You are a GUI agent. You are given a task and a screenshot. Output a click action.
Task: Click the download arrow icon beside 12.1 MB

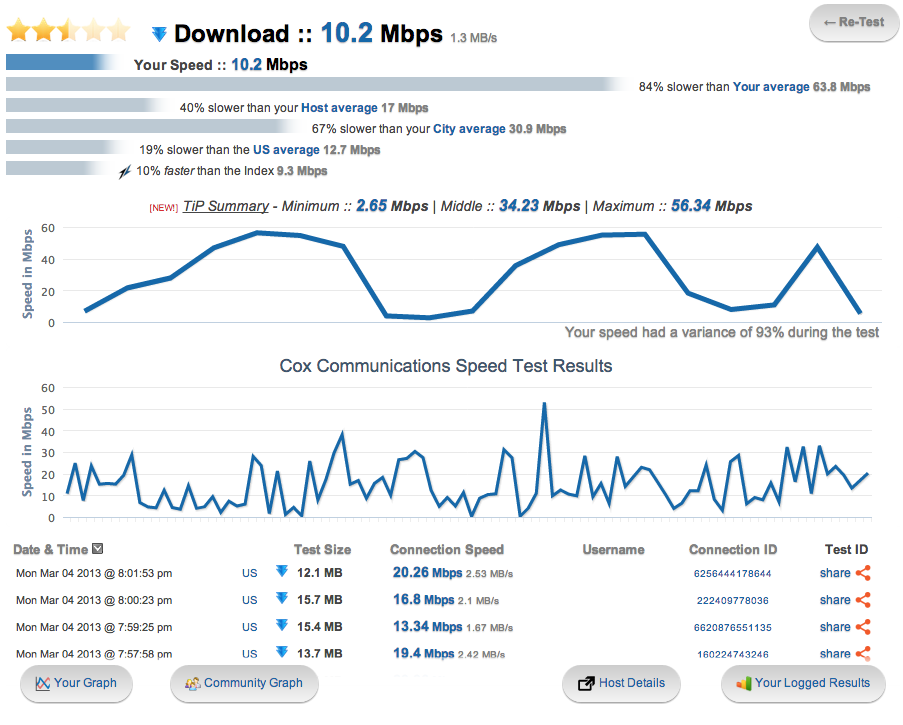[x=282, y=571]
